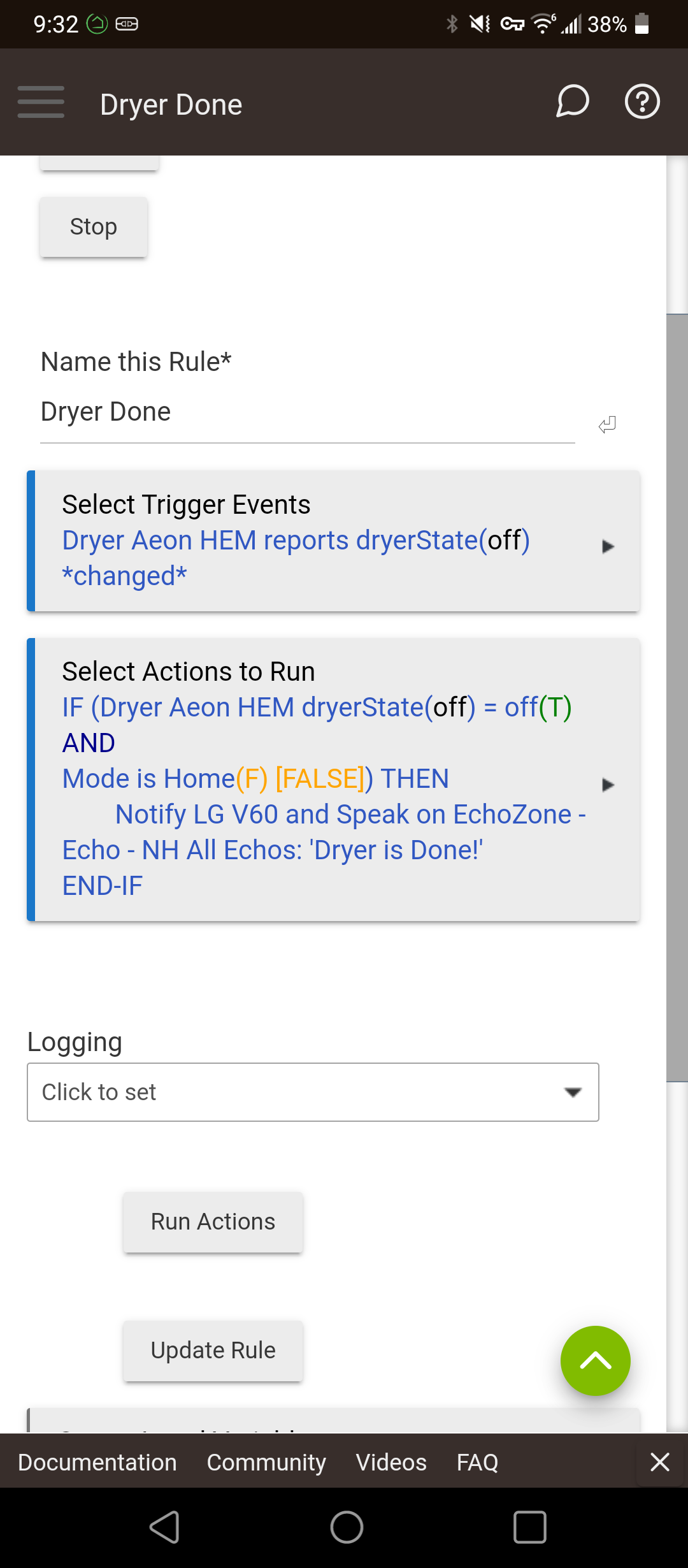Close the bottom help links bar
This screenshot has width=688, height=1568.
pyautogui.click(x=660, y=1462)
